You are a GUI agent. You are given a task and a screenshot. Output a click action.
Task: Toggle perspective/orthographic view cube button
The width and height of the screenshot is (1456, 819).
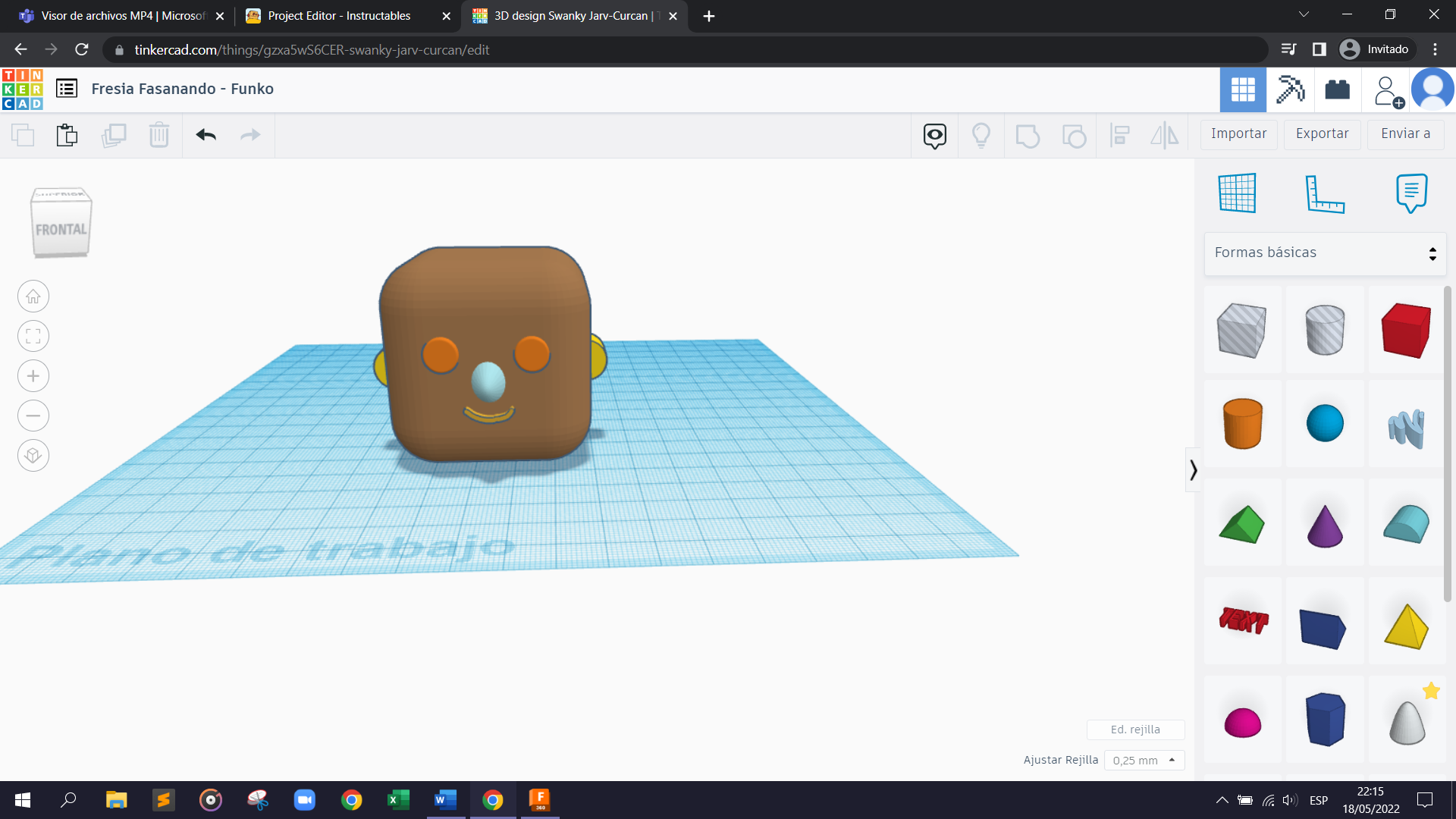[x=33, y=456]
